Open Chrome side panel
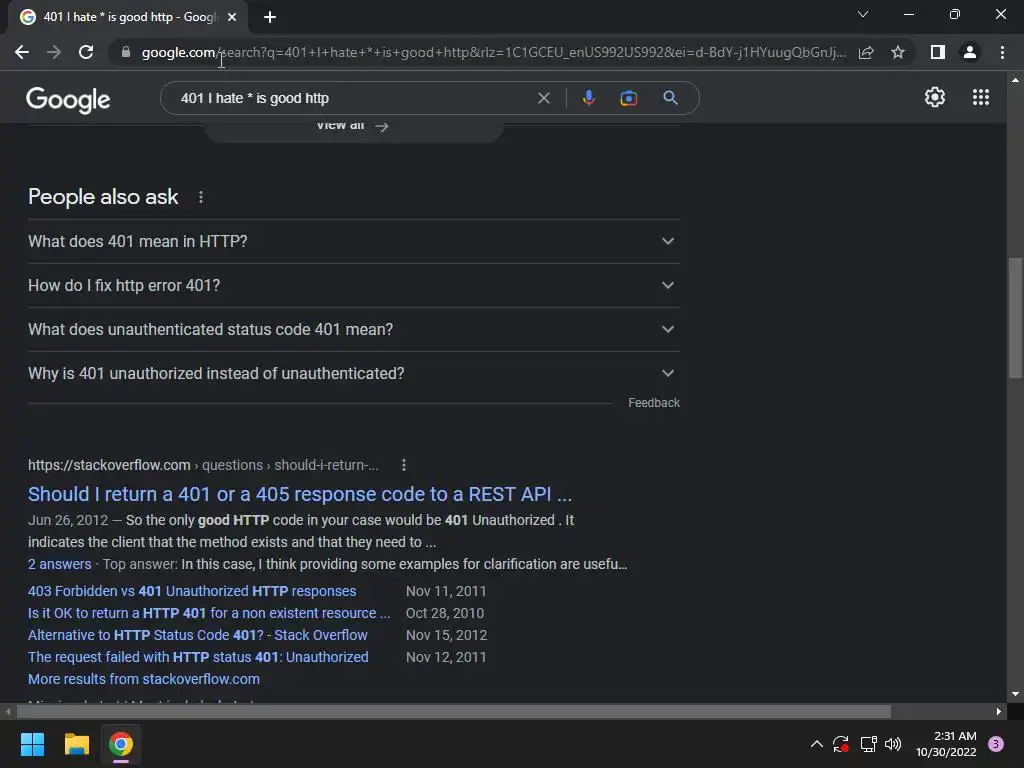Screen dimensions: 1024x768 (x=938, y=52)
